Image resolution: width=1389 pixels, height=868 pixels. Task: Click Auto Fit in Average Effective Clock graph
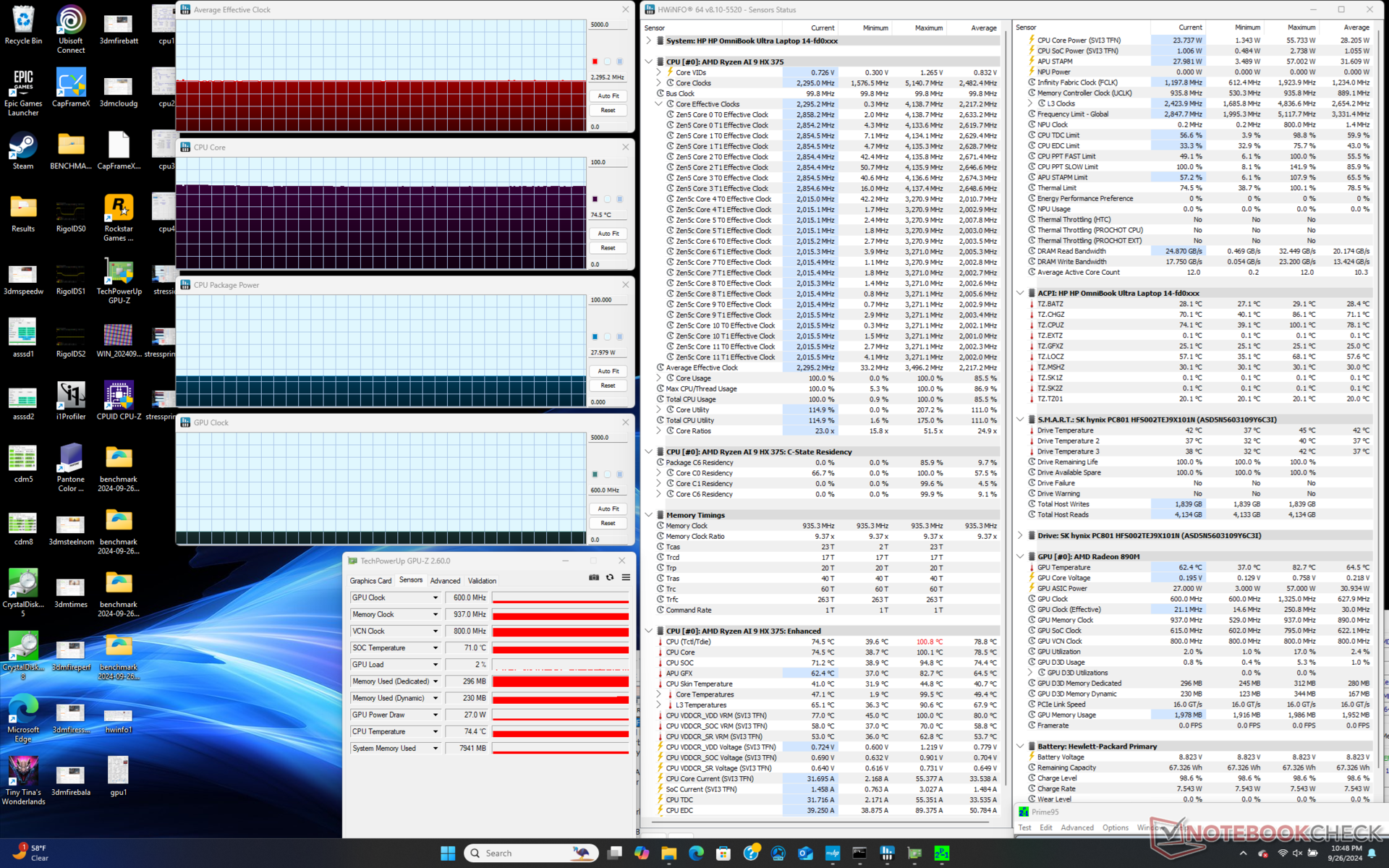608,95
